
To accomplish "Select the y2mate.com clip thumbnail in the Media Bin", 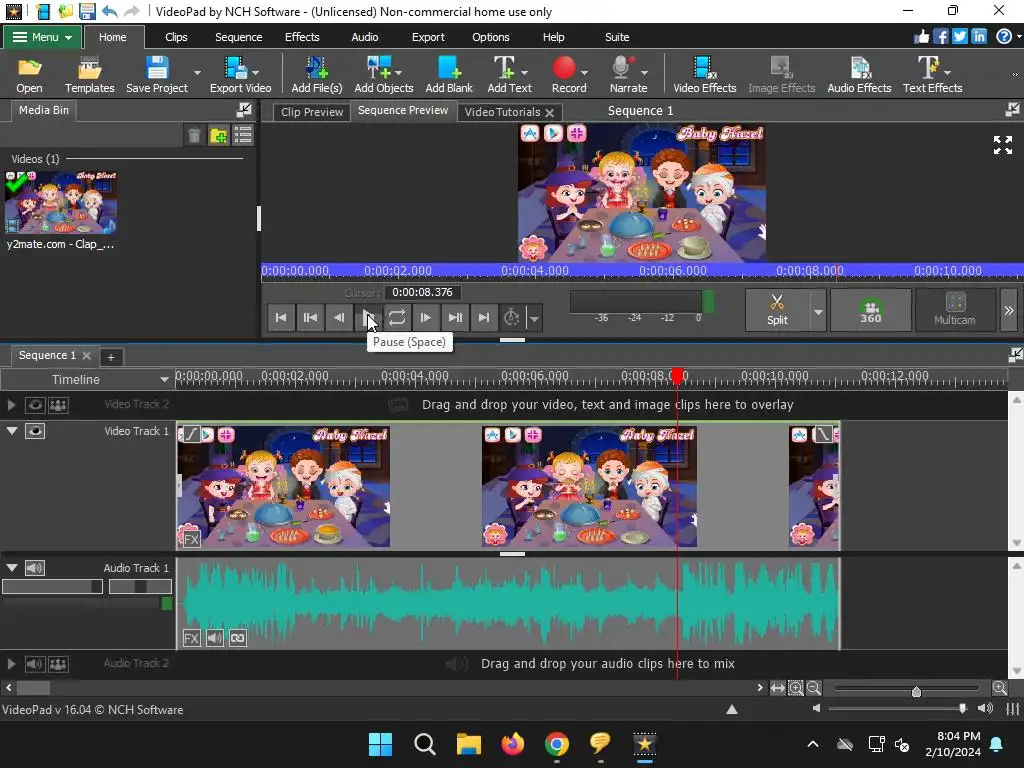I will [61, 203].
